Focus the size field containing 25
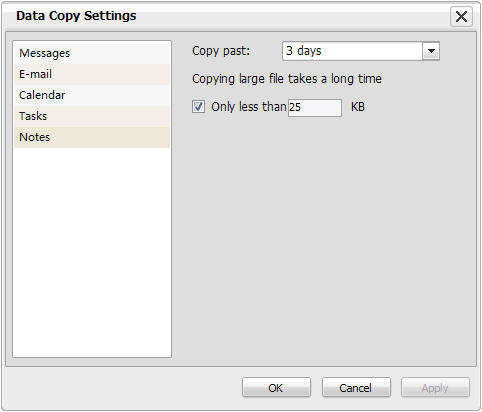 tap(315, 108)
